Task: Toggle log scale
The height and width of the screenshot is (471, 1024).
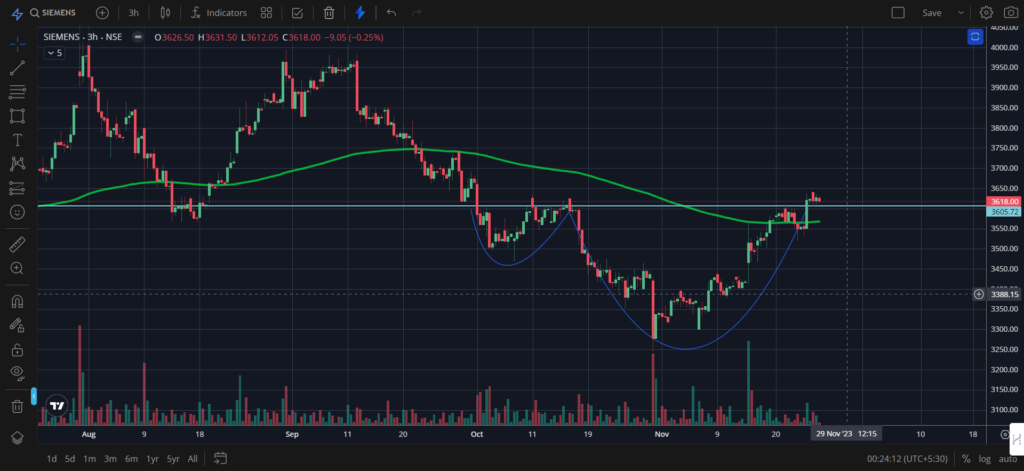Action: click(984, 459)
